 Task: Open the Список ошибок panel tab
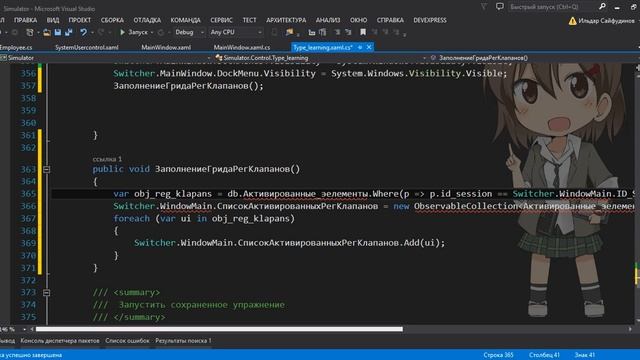[x=127, y=340]
